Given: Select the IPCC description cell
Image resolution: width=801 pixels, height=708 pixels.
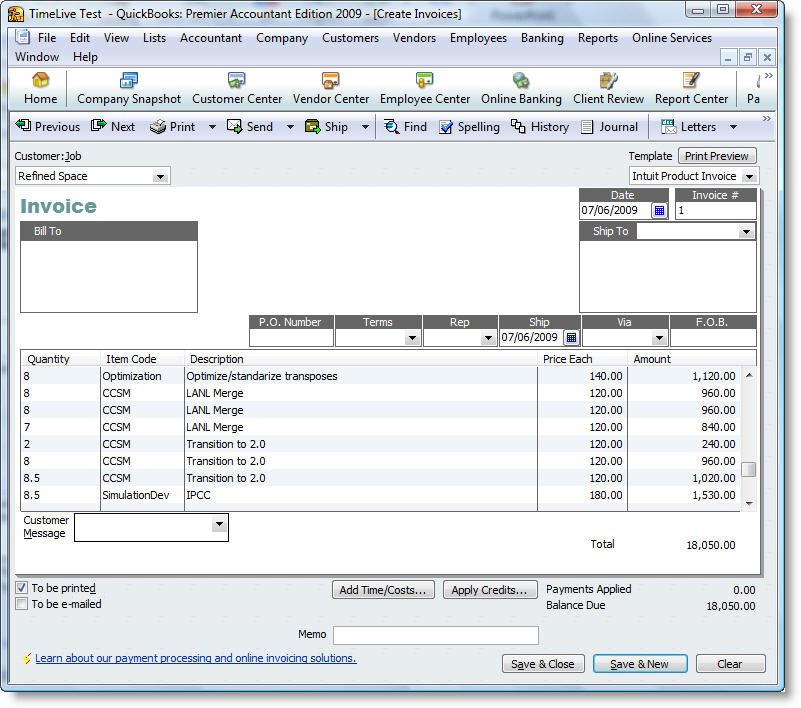Looking at the screenshot, I should (x=361, y=495).
